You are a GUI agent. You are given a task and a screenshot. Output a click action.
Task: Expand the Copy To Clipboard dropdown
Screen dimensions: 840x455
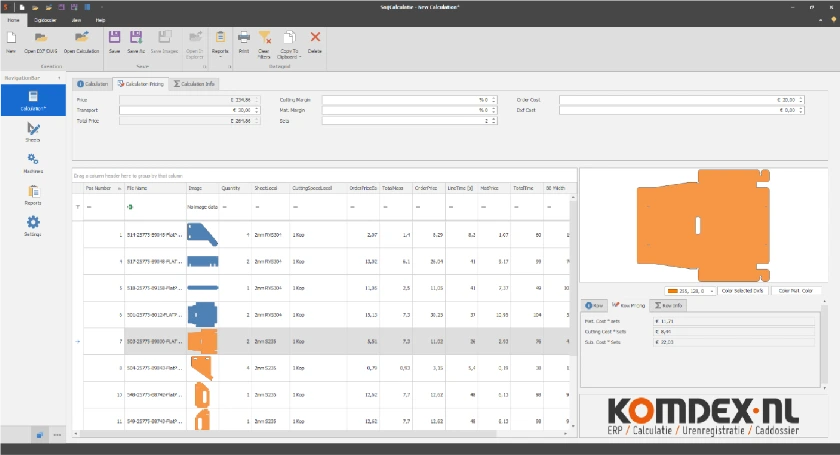[x=290, y=52]
